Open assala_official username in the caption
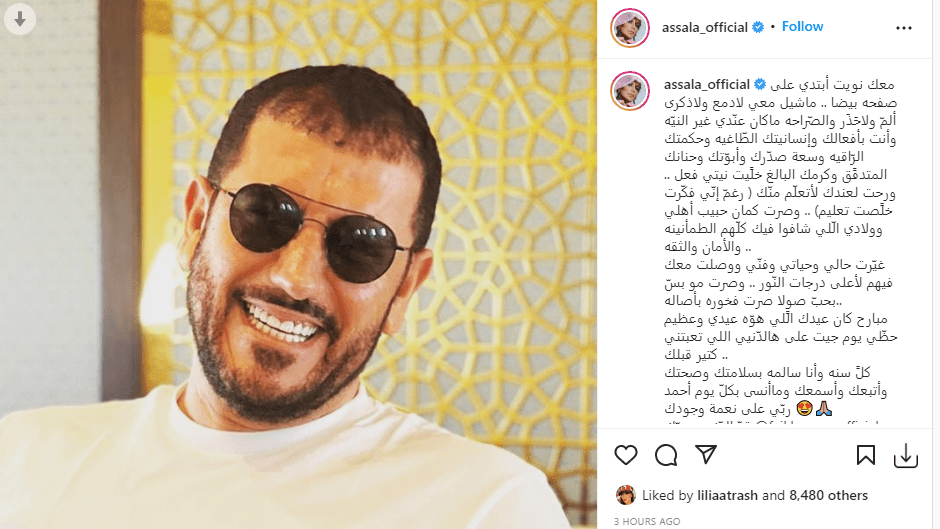The width and height of the screenshot is (940, 529). (707, 85)
